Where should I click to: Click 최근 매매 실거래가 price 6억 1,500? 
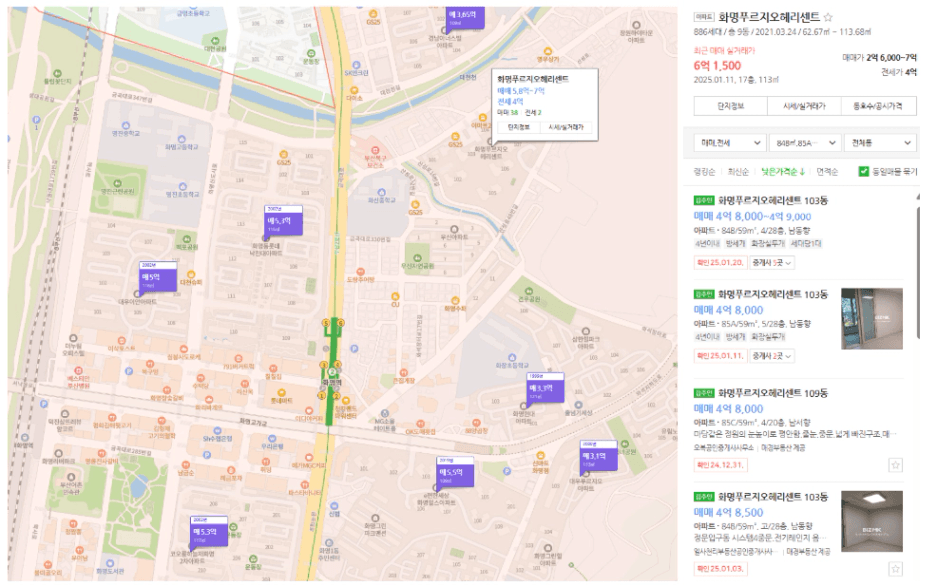(717, 66)
